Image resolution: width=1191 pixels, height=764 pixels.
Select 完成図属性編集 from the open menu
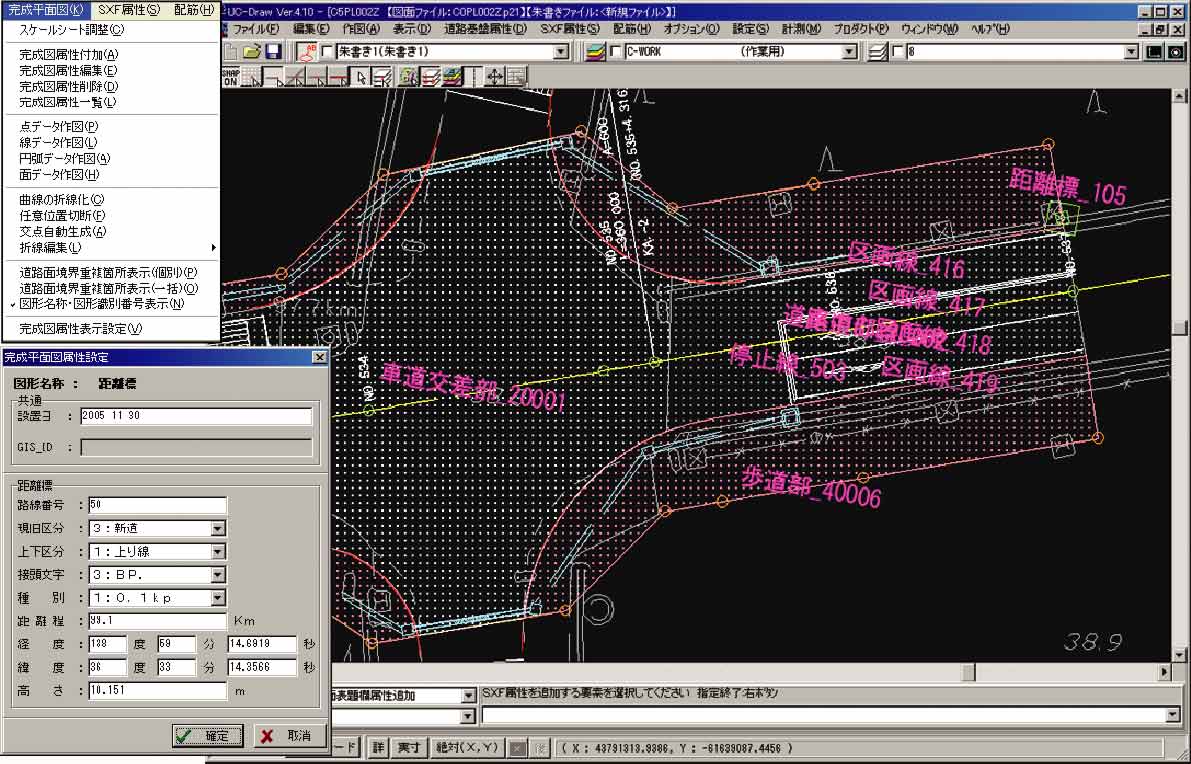click(68, 70)
